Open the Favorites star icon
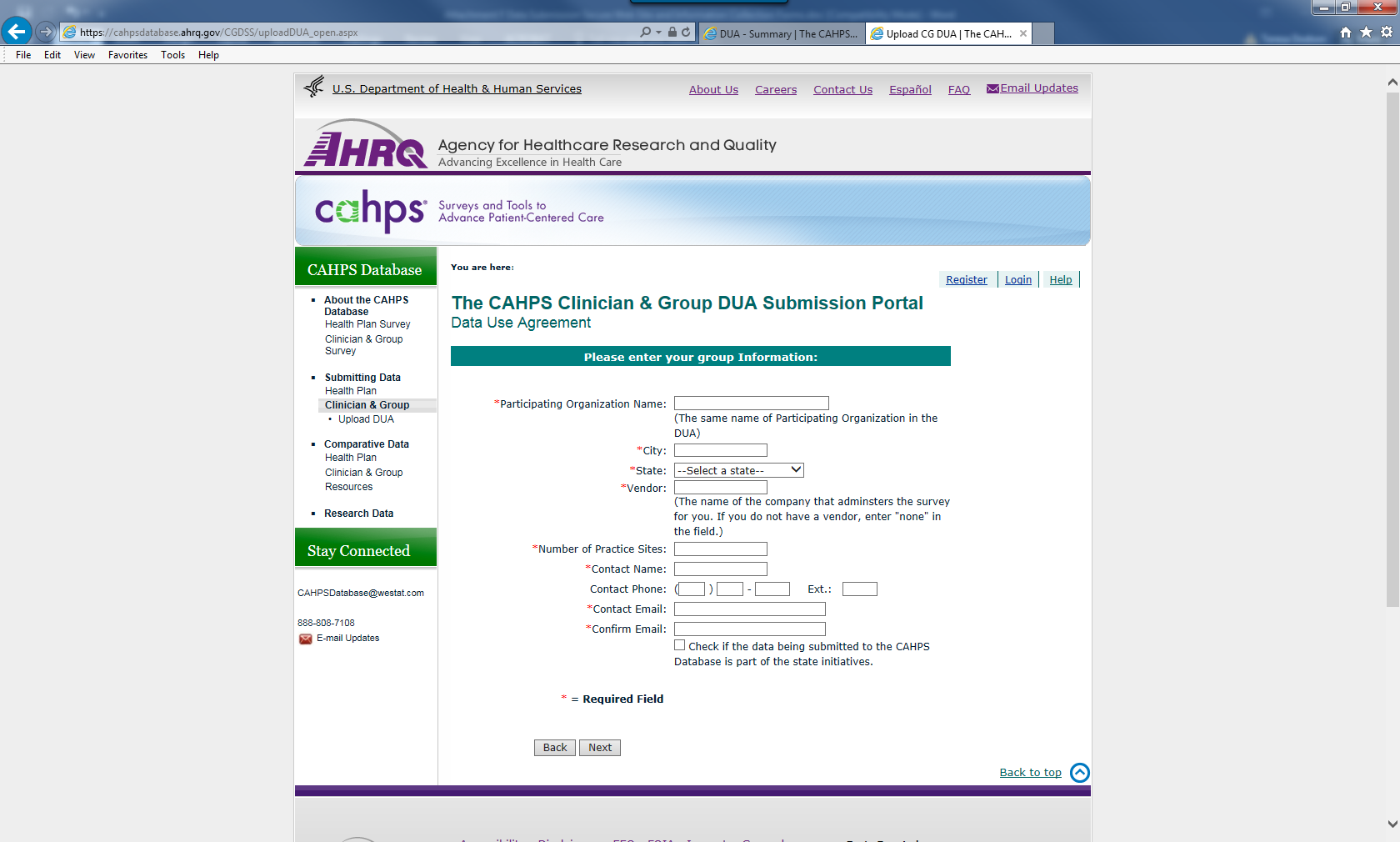This screenshot has width=1400, height=842. [x=1366, y=33]
